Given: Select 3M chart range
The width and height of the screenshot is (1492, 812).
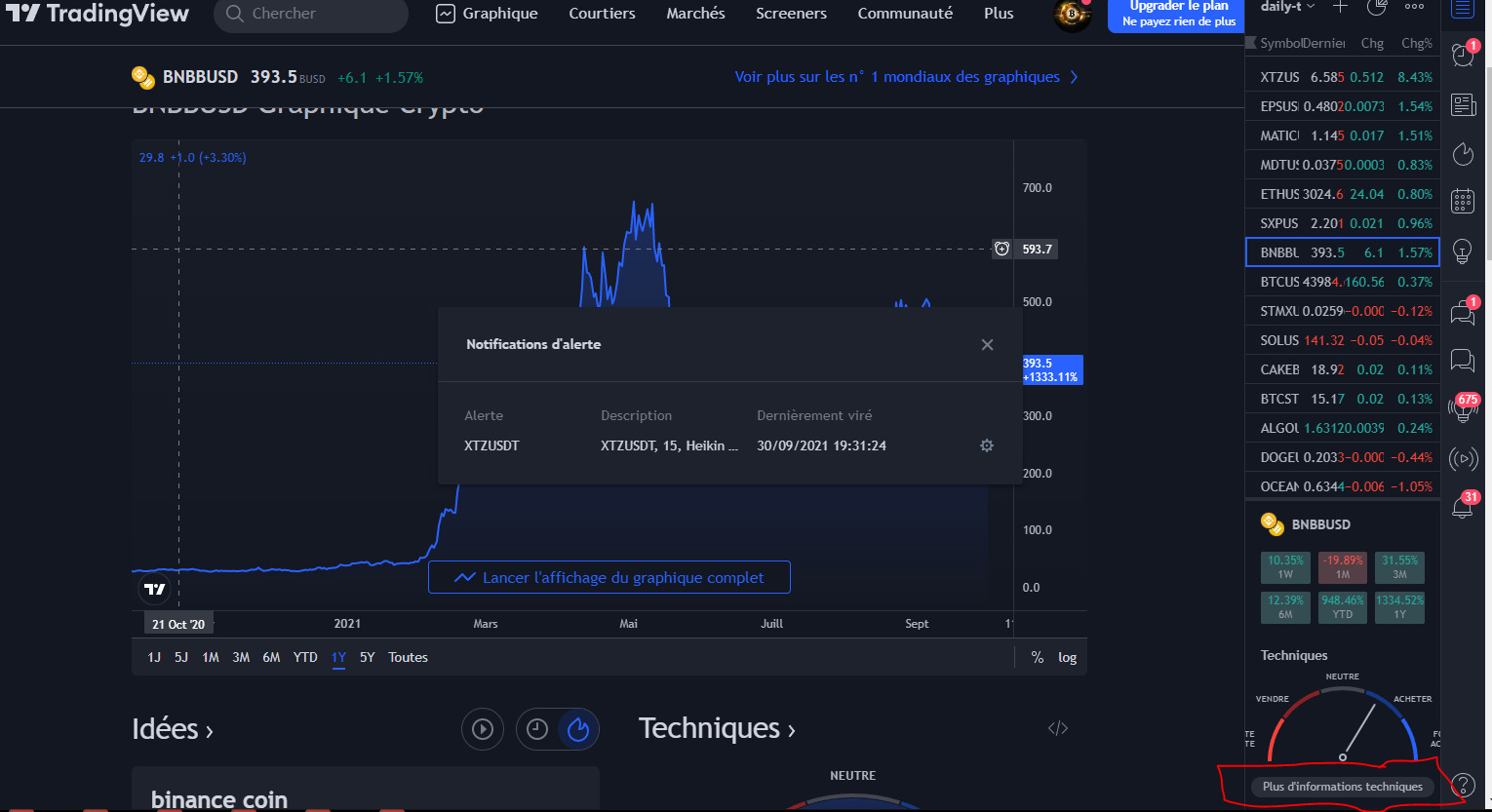Looking at the screenshot, I should (x=241, y=658).
